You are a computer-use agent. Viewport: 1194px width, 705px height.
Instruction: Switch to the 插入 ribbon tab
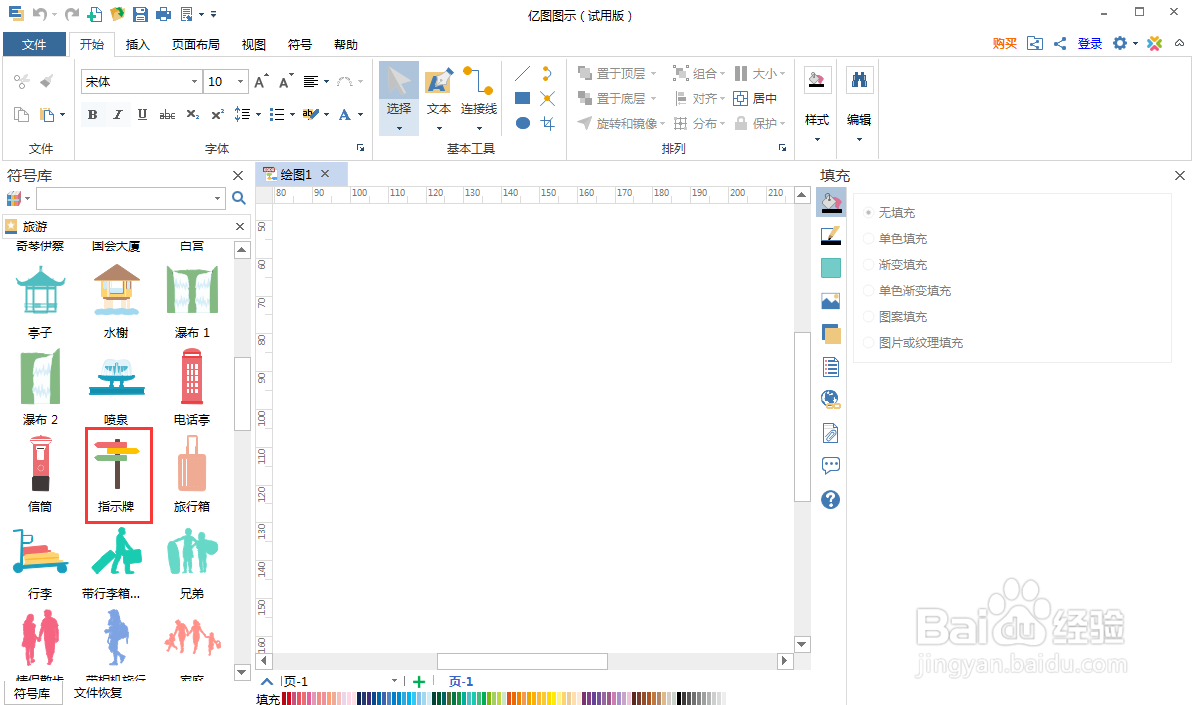click(137, 44)
